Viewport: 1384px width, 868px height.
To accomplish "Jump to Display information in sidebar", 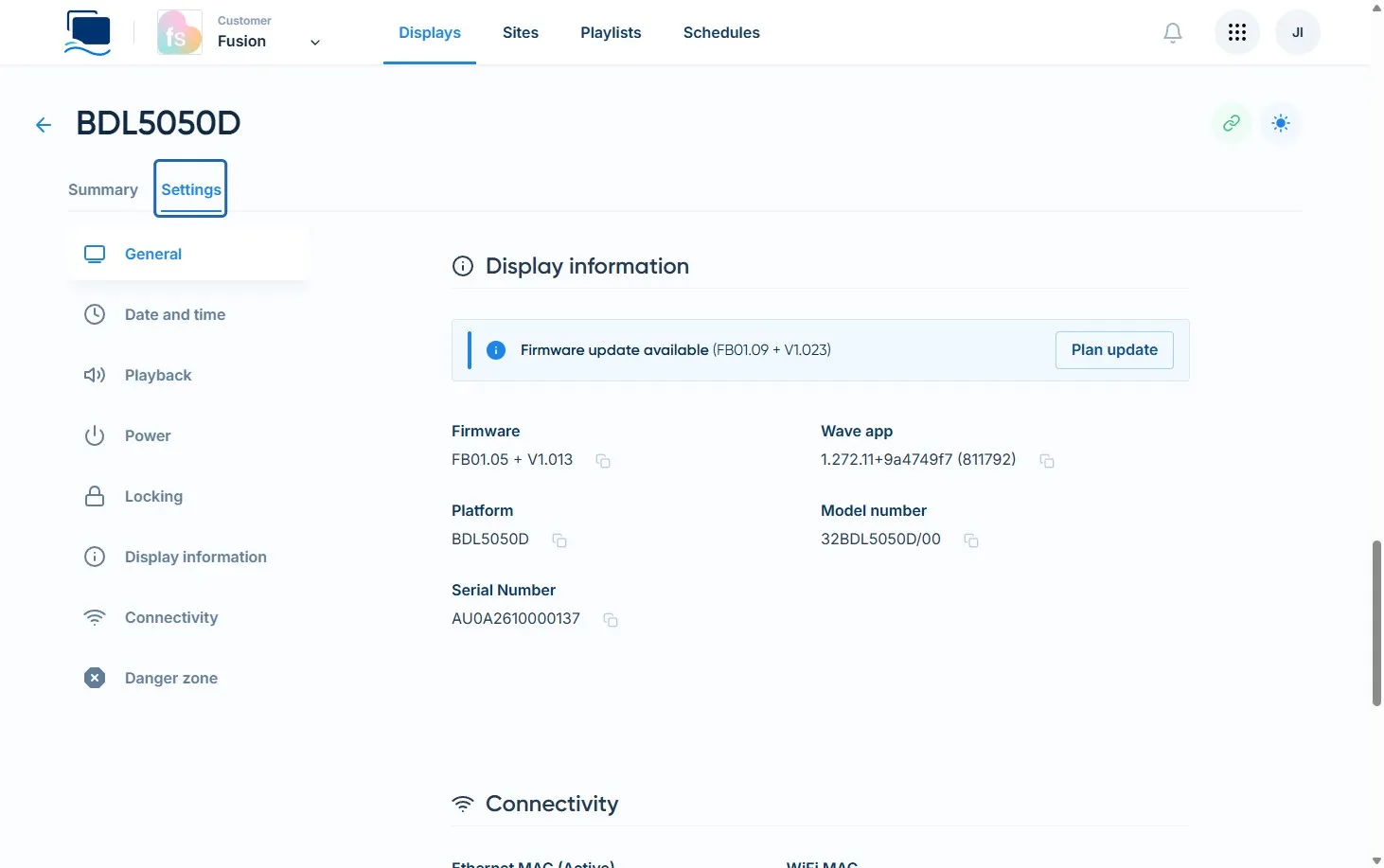I will (x=189, y=557).
